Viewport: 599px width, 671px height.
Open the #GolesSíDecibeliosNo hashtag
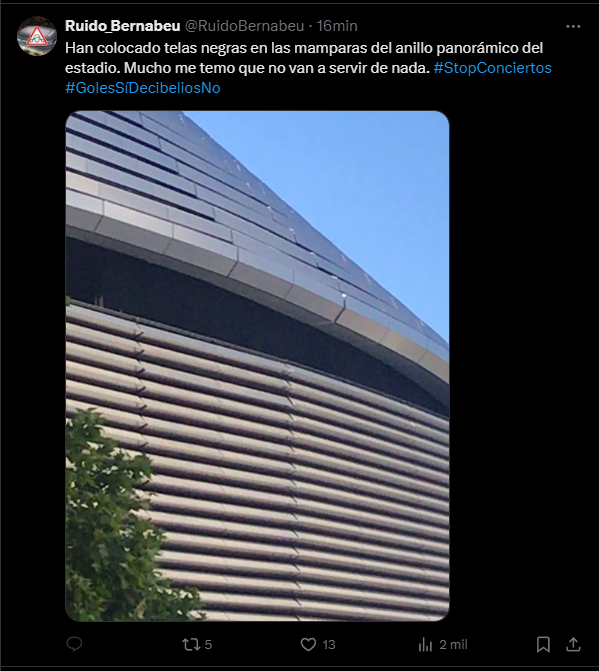143,88
